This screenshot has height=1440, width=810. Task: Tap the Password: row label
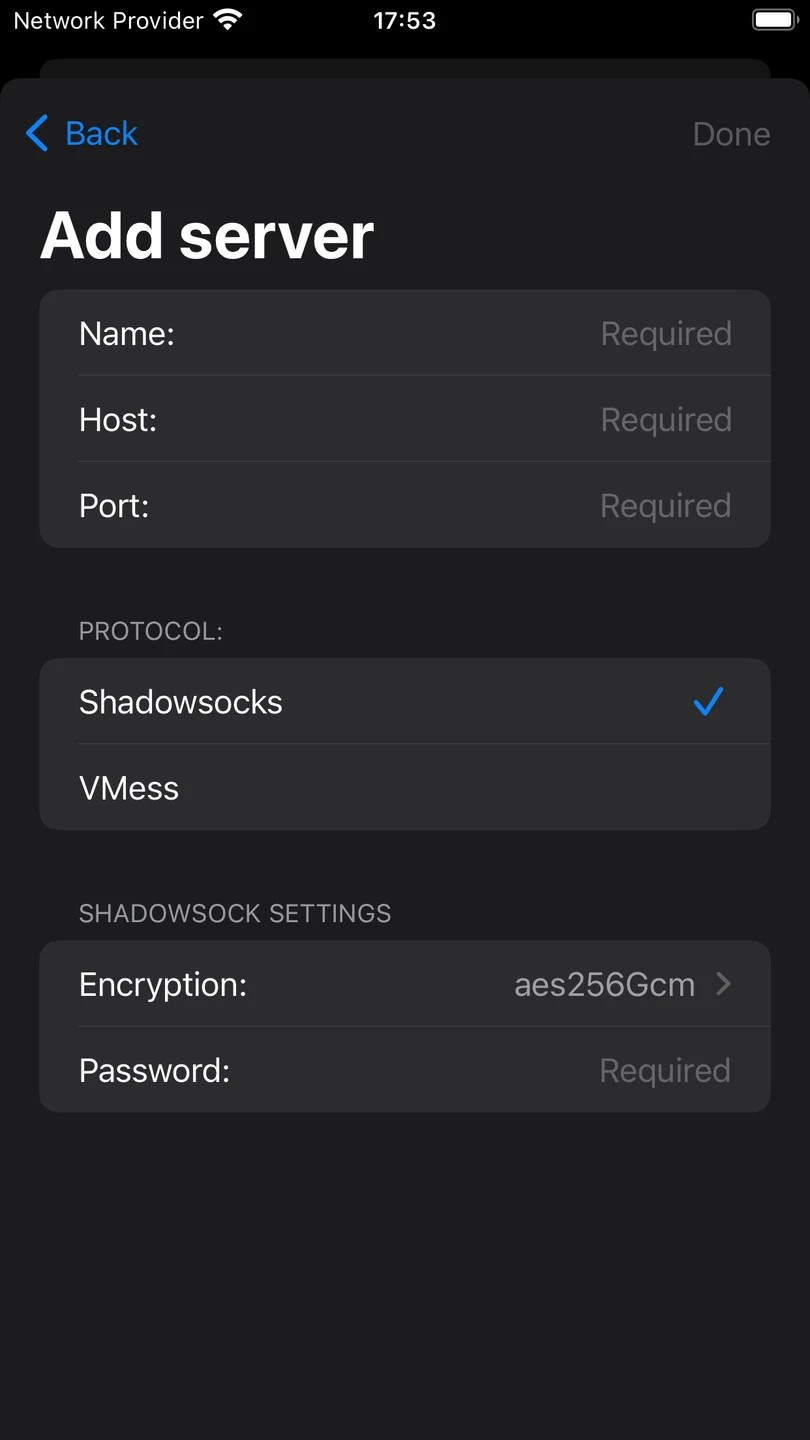[x=155, y=1071]
